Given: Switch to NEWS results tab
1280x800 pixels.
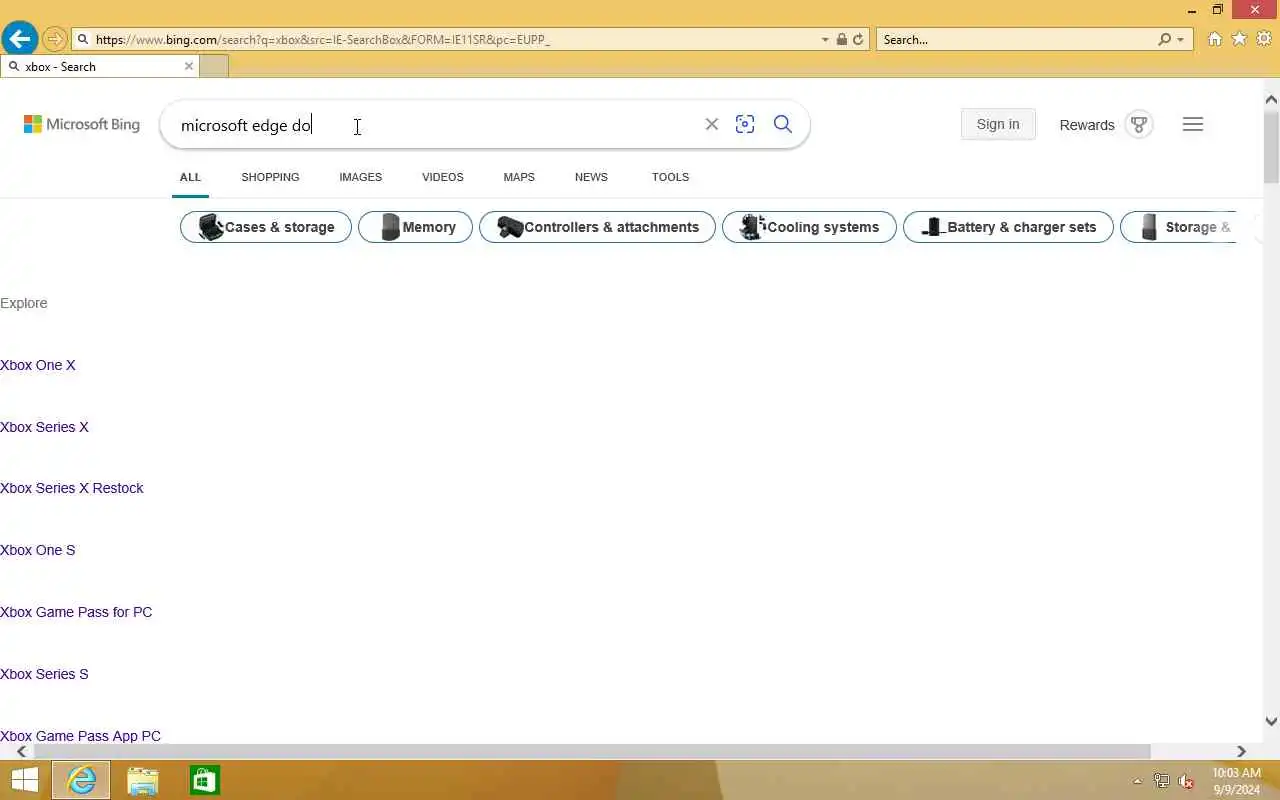Looking at the screenshot, I should coord(591,177).
